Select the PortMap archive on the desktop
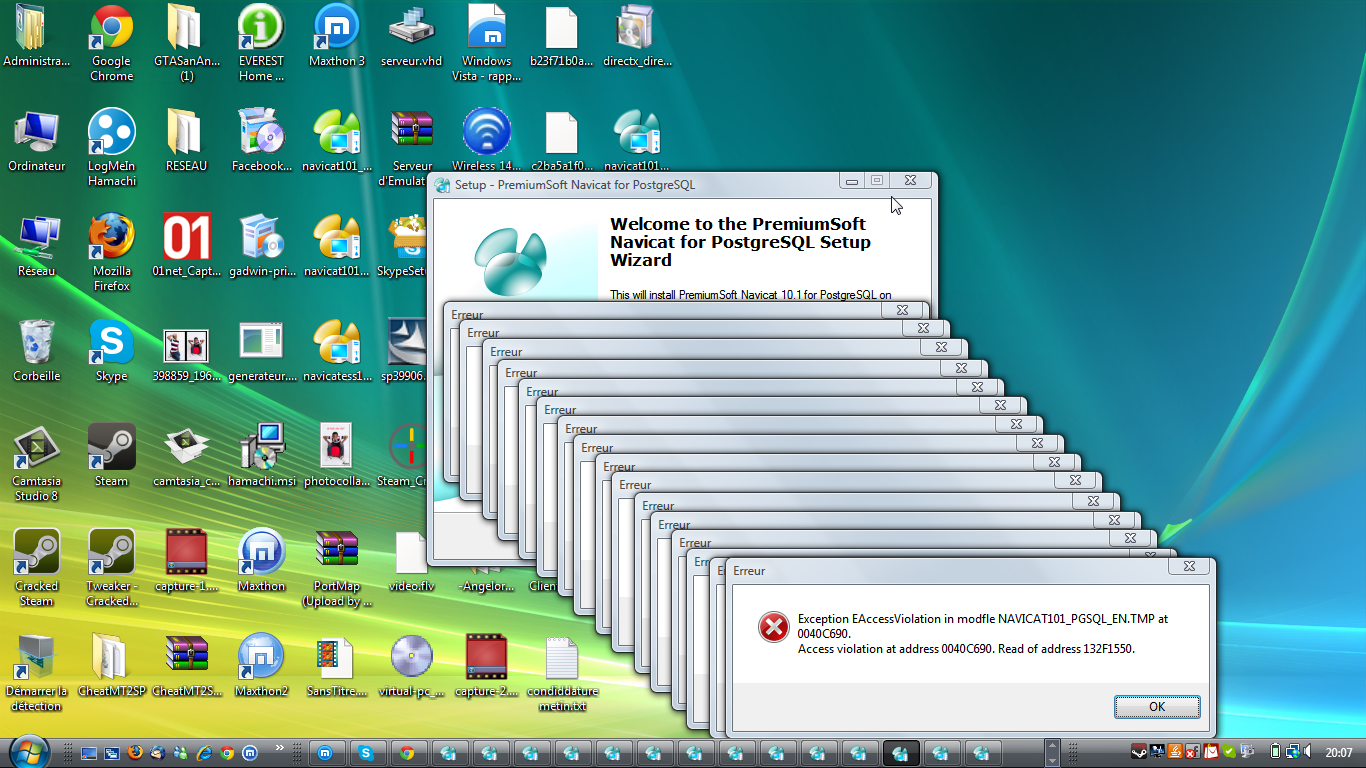1366x768 pixels. pyautogui.click(x=337, y=568)
